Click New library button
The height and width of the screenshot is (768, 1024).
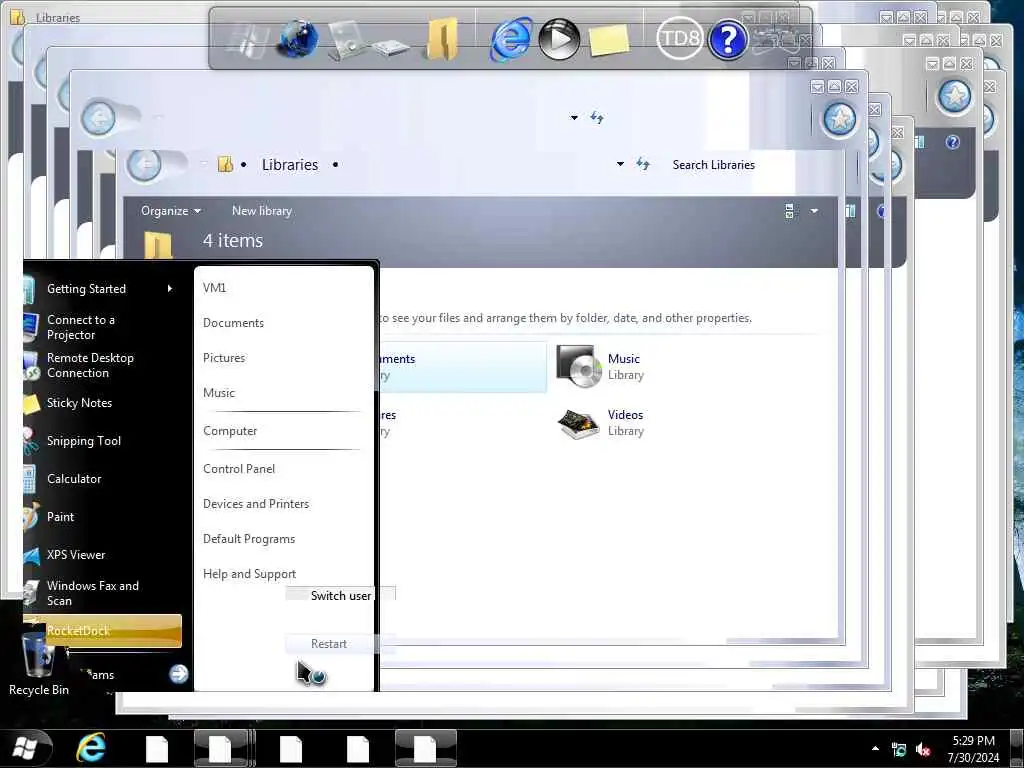pyautogui.click(x=262, y=211)
